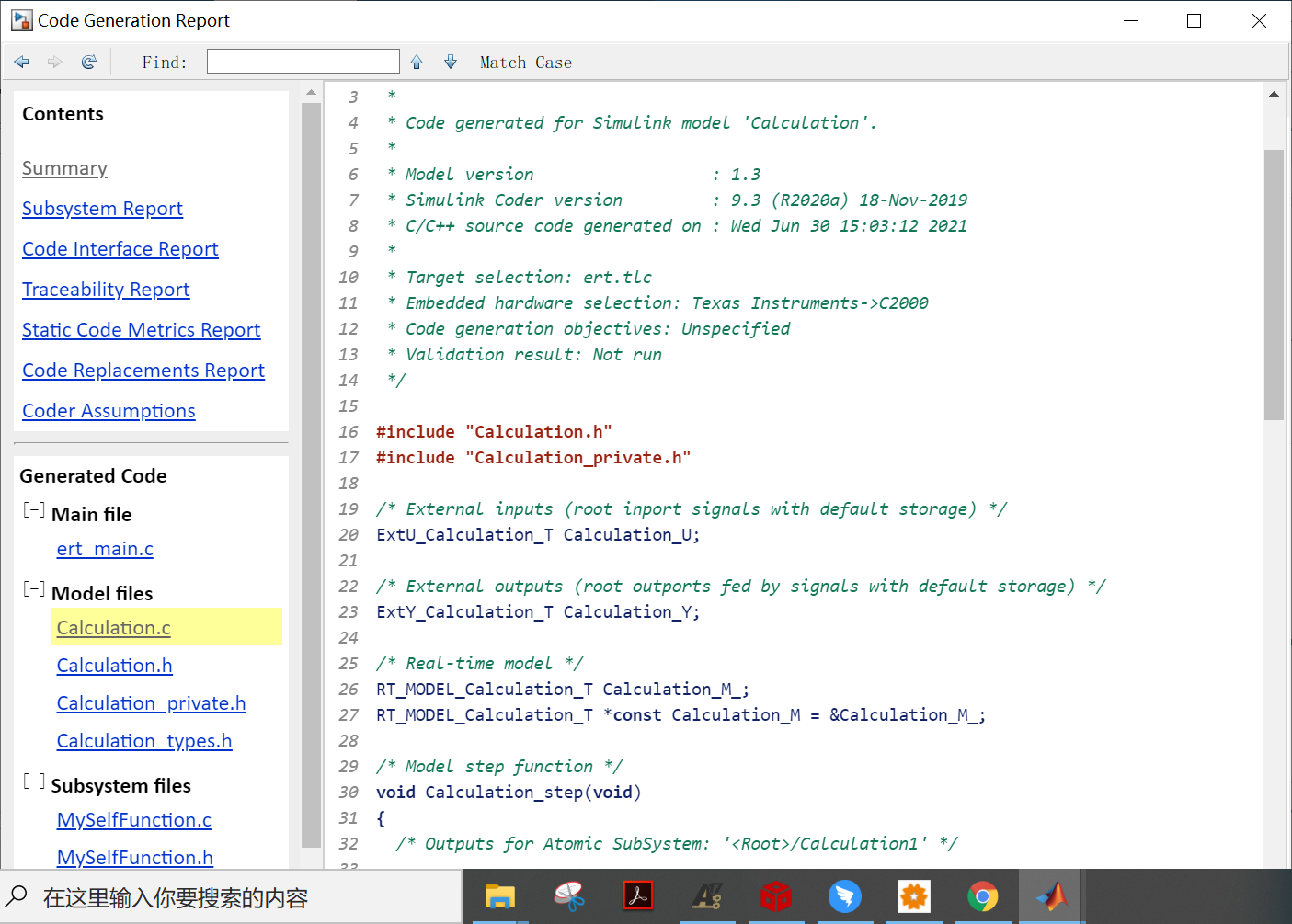Click the find previous up arrow

click(x=416, y=62)
